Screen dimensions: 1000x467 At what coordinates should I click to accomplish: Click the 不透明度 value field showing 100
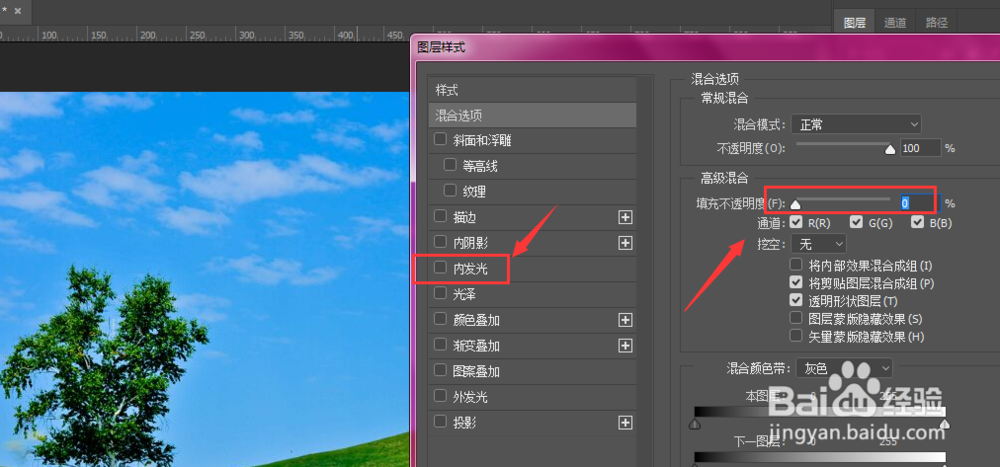[x=920, y=148]
